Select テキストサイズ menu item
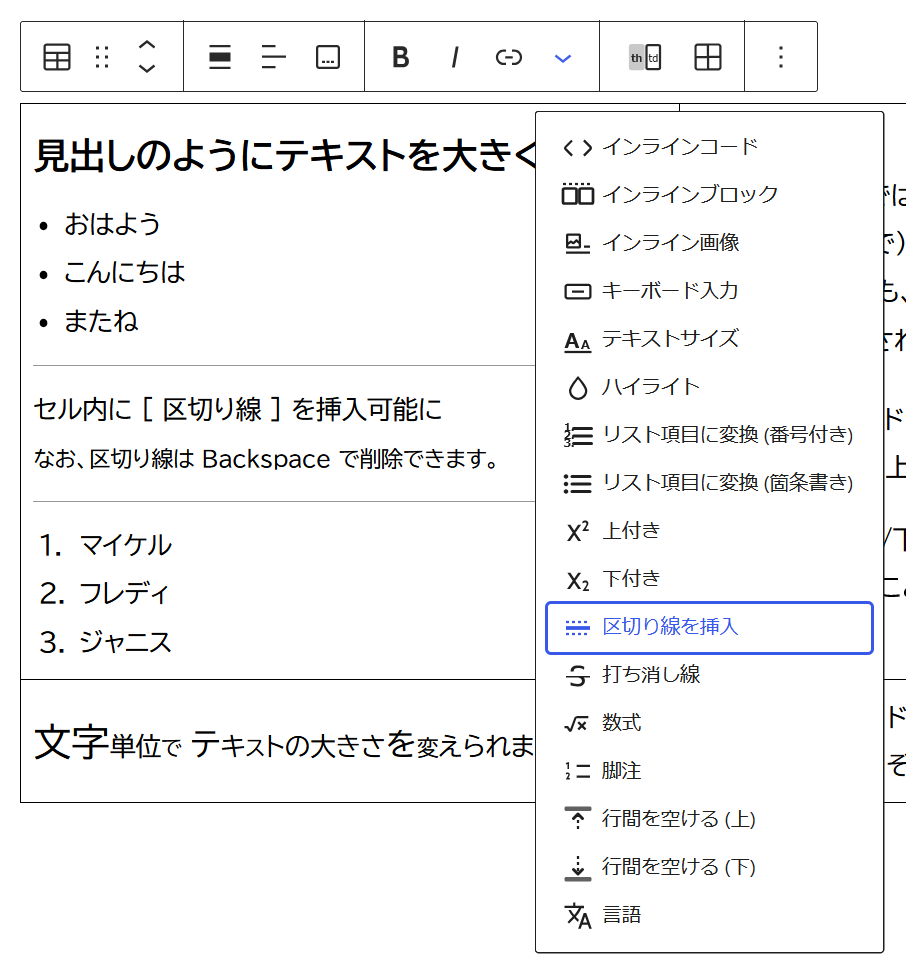 pyautogui.click(x=709, y=339)
